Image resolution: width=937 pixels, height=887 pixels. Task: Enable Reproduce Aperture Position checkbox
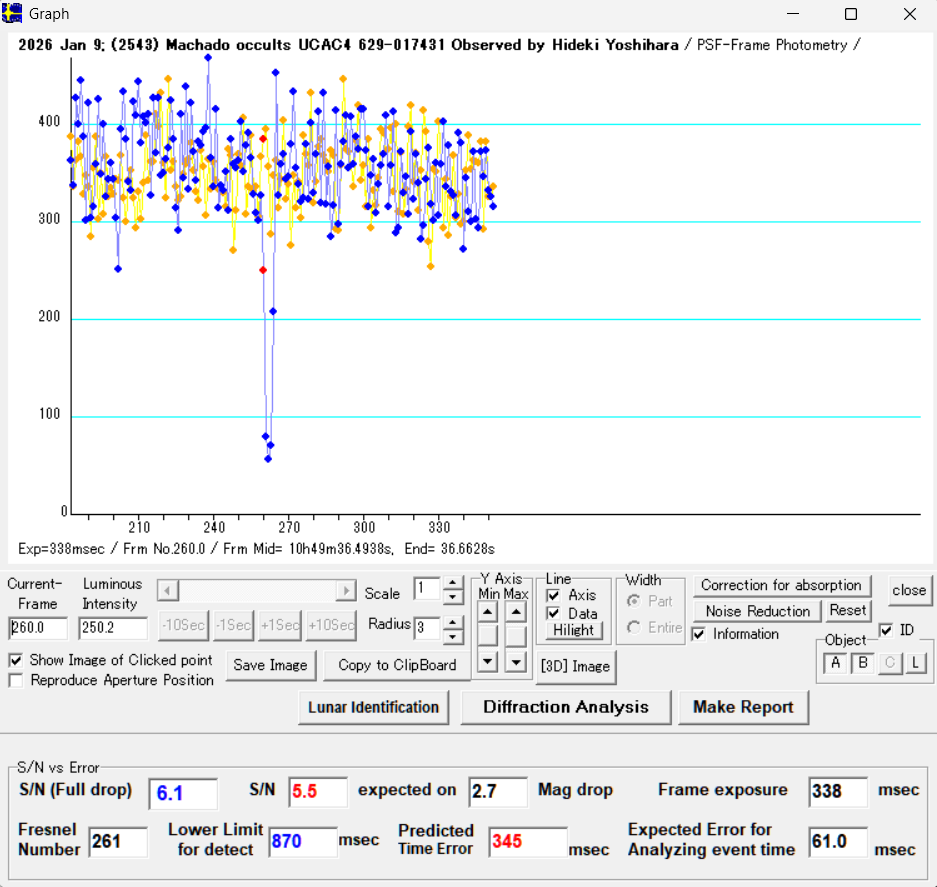[16, 681]
